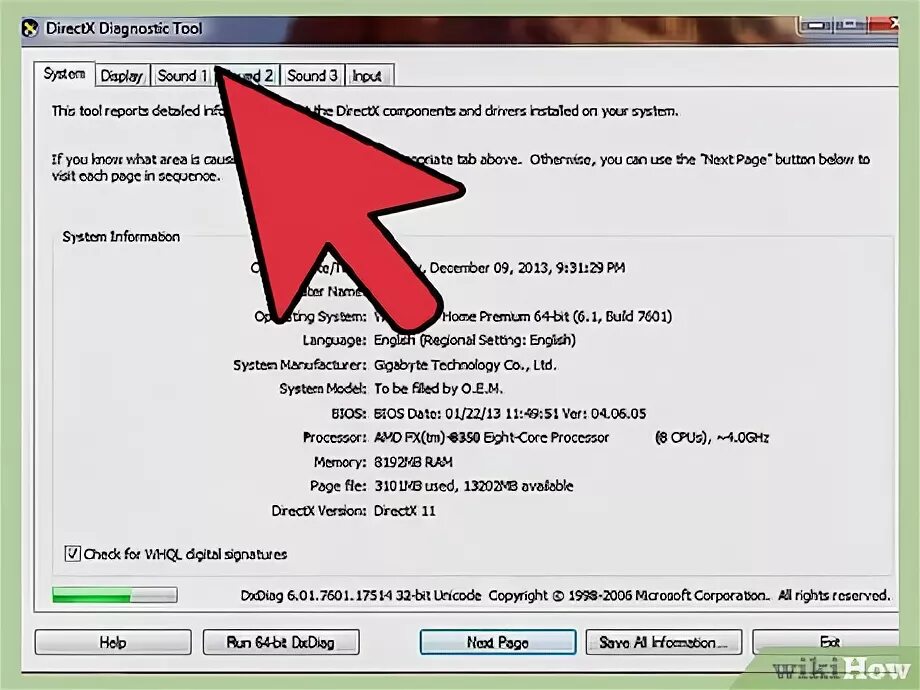Viewport: 920px width, 690px height.
Task: Click the BIOS Date value
Action: [510, 413]
